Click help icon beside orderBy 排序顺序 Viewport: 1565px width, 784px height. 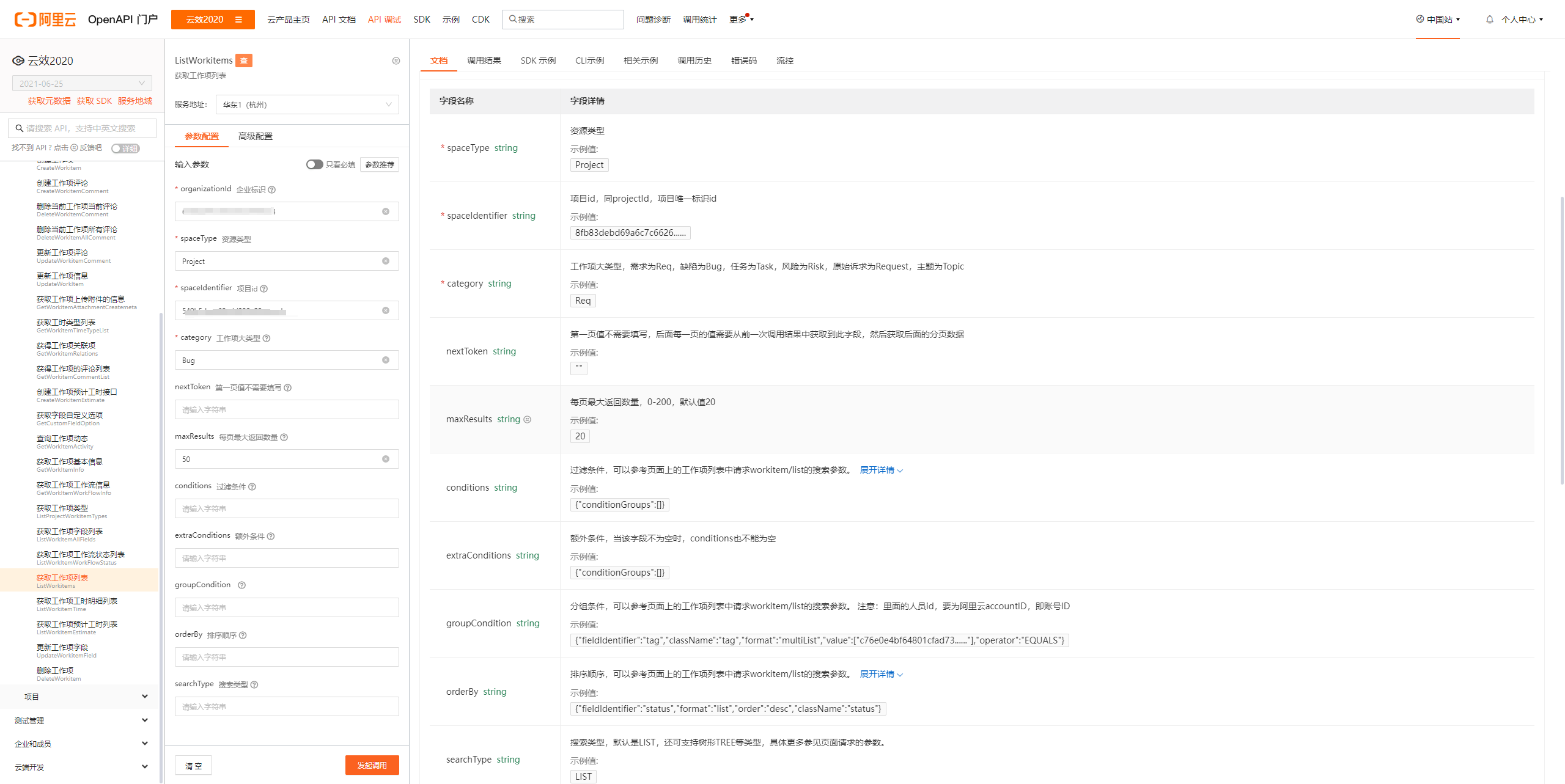point(243,635)
